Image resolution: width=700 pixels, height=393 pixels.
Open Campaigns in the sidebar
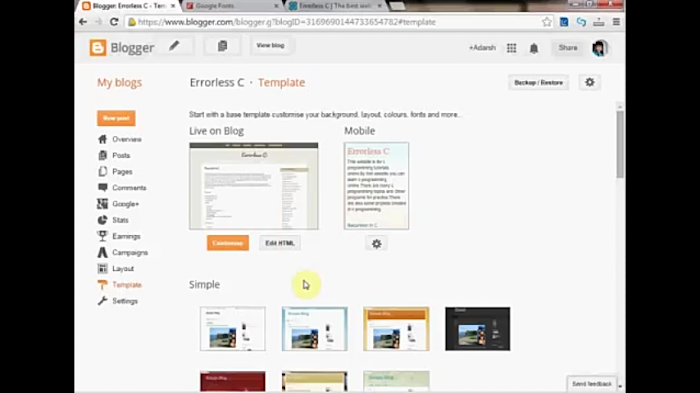coord(130,252)
